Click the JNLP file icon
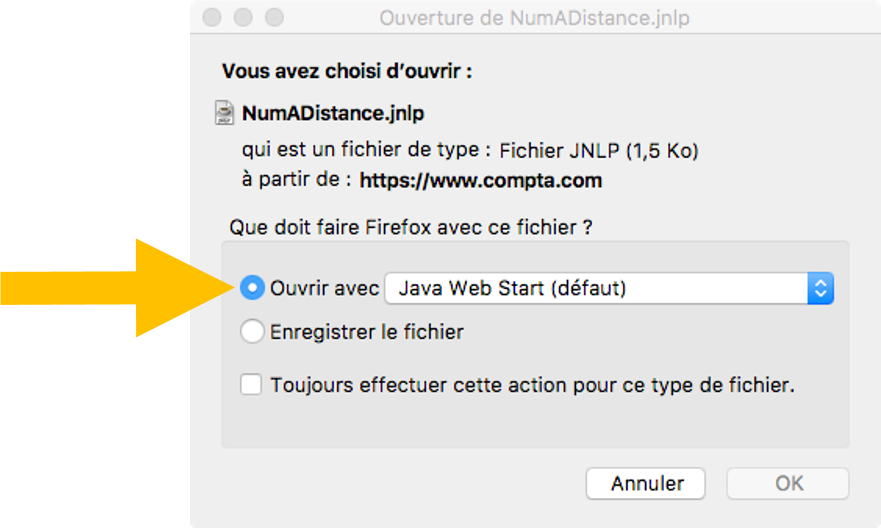The height and width of the screenshot is (528, 881). point(226,113)
